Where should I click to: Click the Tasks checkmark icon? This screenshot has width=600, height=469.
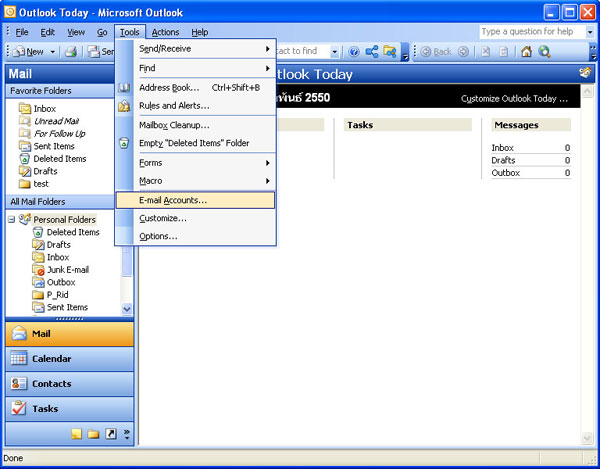pyautogui.click(x=19, y=408)
